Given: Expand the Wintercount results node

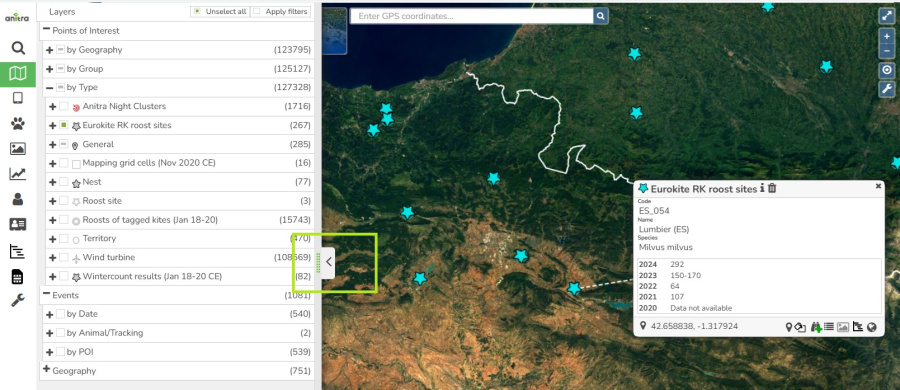Looking at the screenshot, I should (x=53, y=276).
